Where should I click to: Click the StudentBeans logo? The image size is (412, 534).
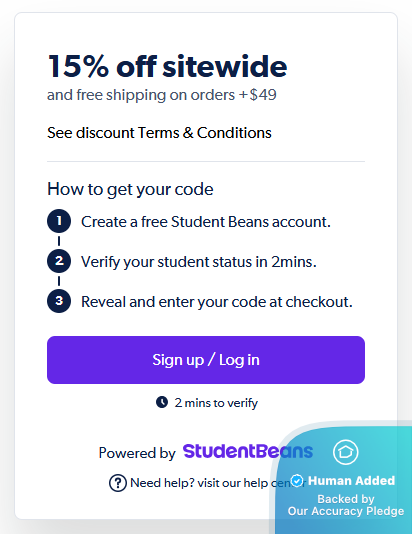(x=248, y=452)
